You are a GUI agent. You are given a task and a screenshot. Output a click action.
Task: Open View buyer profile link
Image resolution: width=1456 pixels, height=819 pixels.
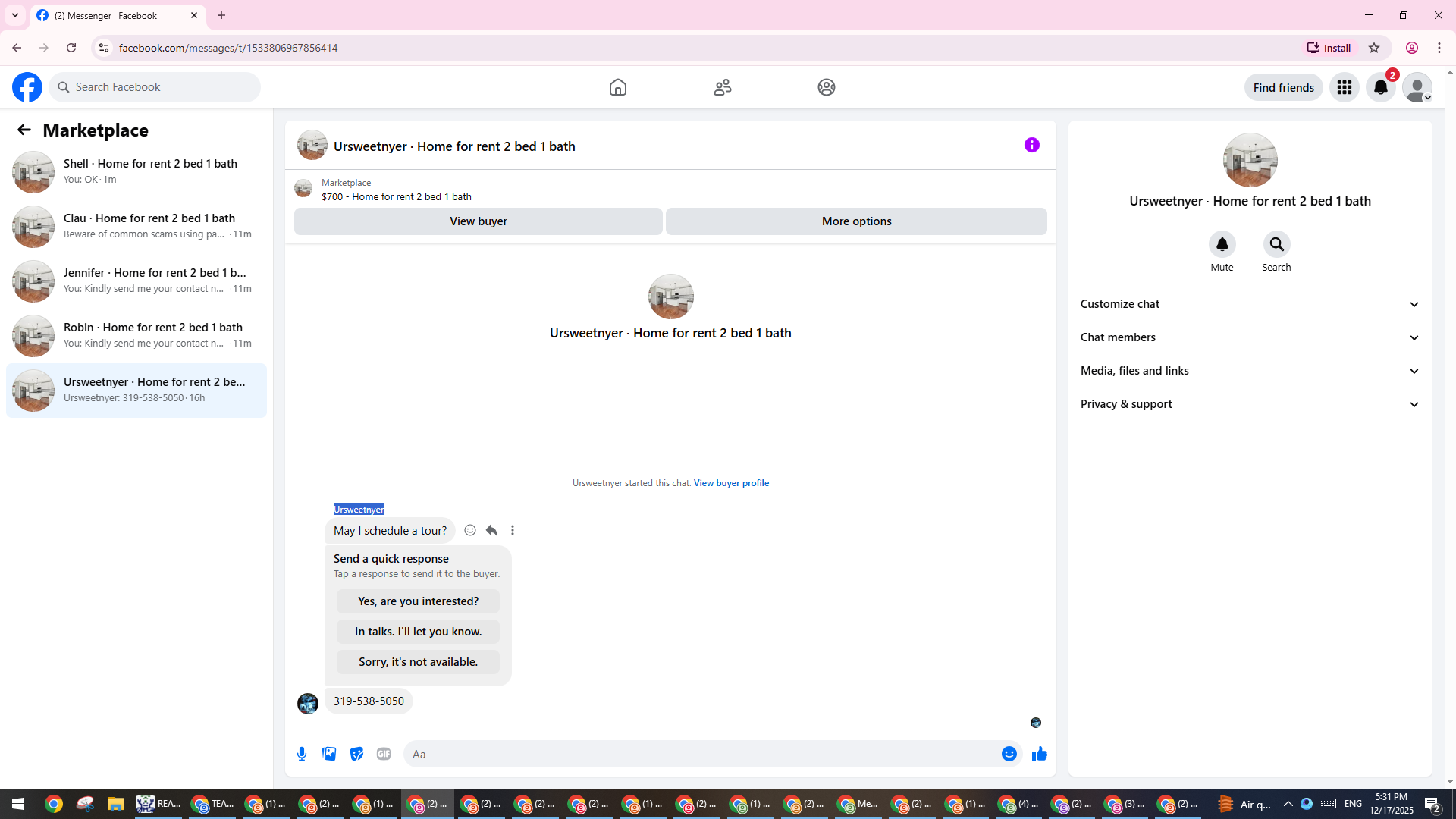click(731, 483)
